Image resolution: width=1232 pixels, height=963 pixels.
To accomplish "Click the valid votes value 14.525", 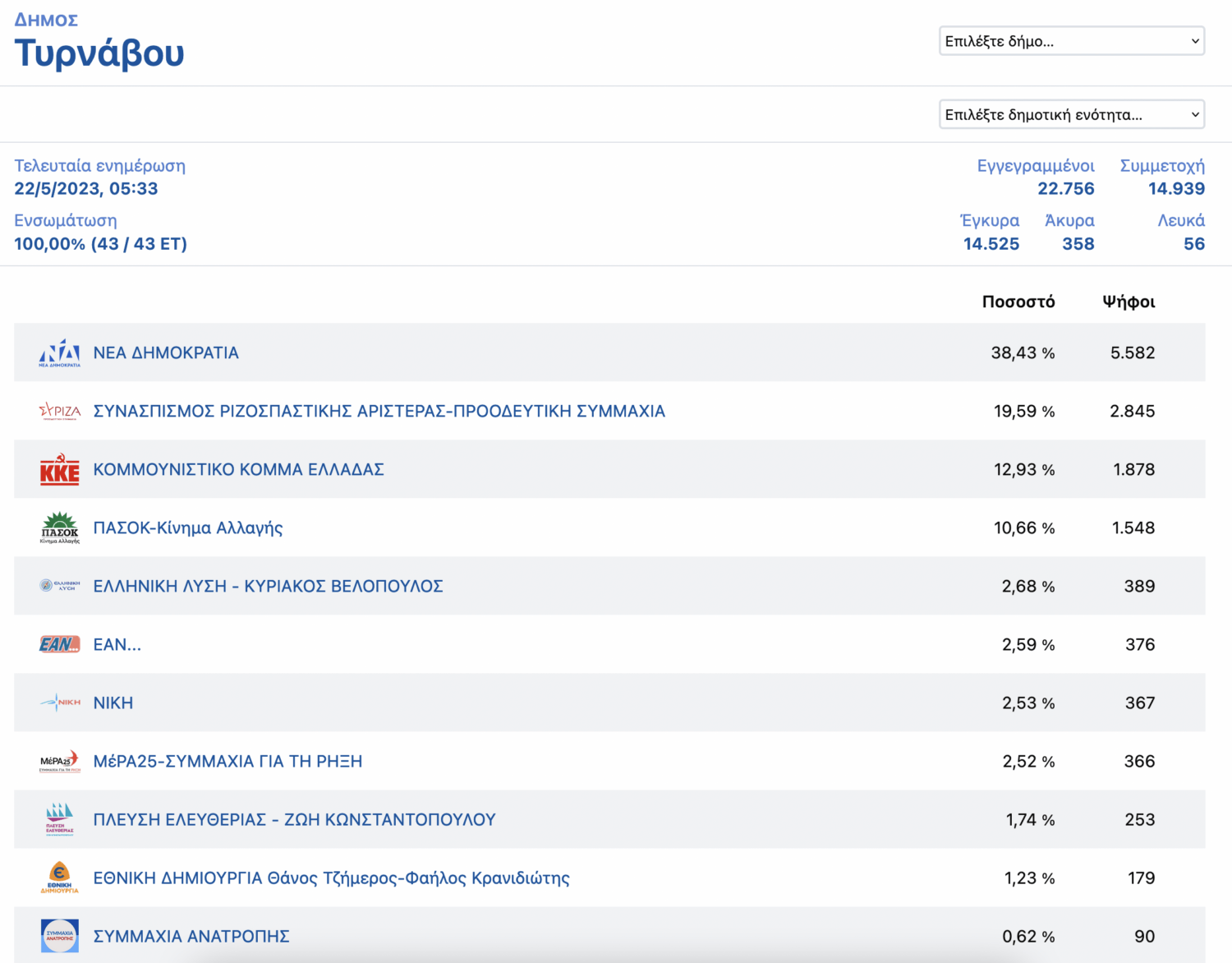I will 991,243.
